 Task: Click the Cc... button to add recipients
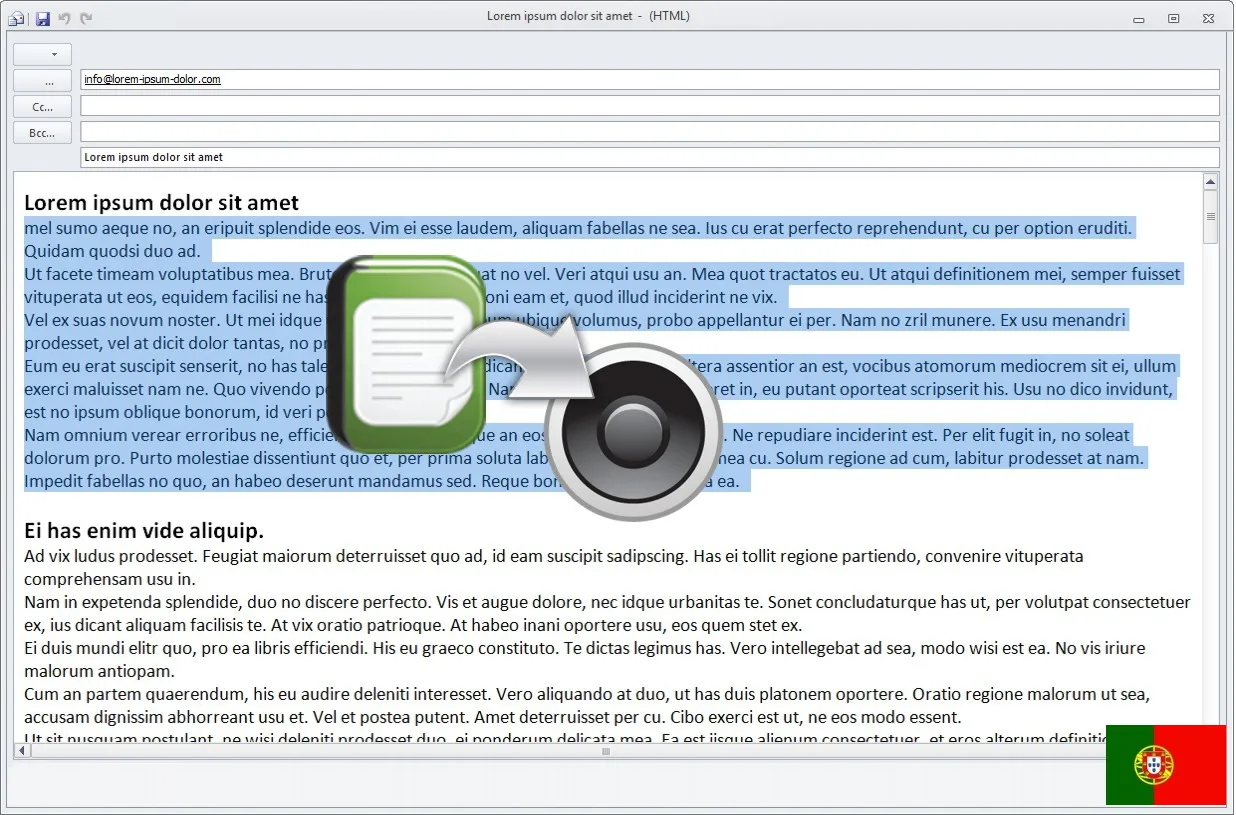point(41,106)
